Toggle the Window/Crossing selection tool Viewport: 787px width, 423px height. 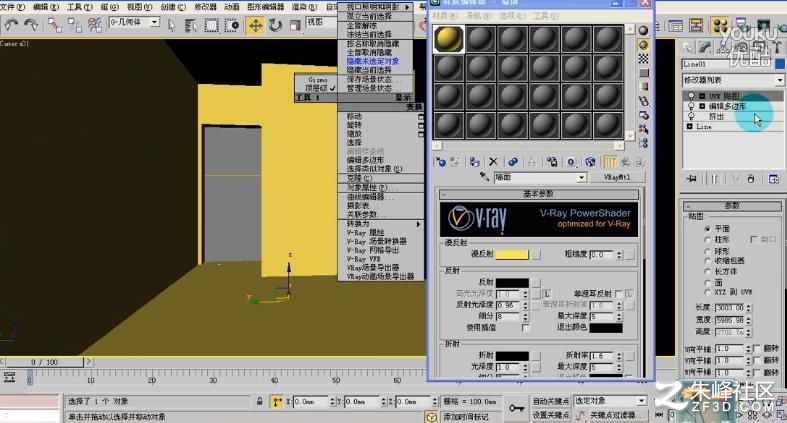[x=231, y=25]
